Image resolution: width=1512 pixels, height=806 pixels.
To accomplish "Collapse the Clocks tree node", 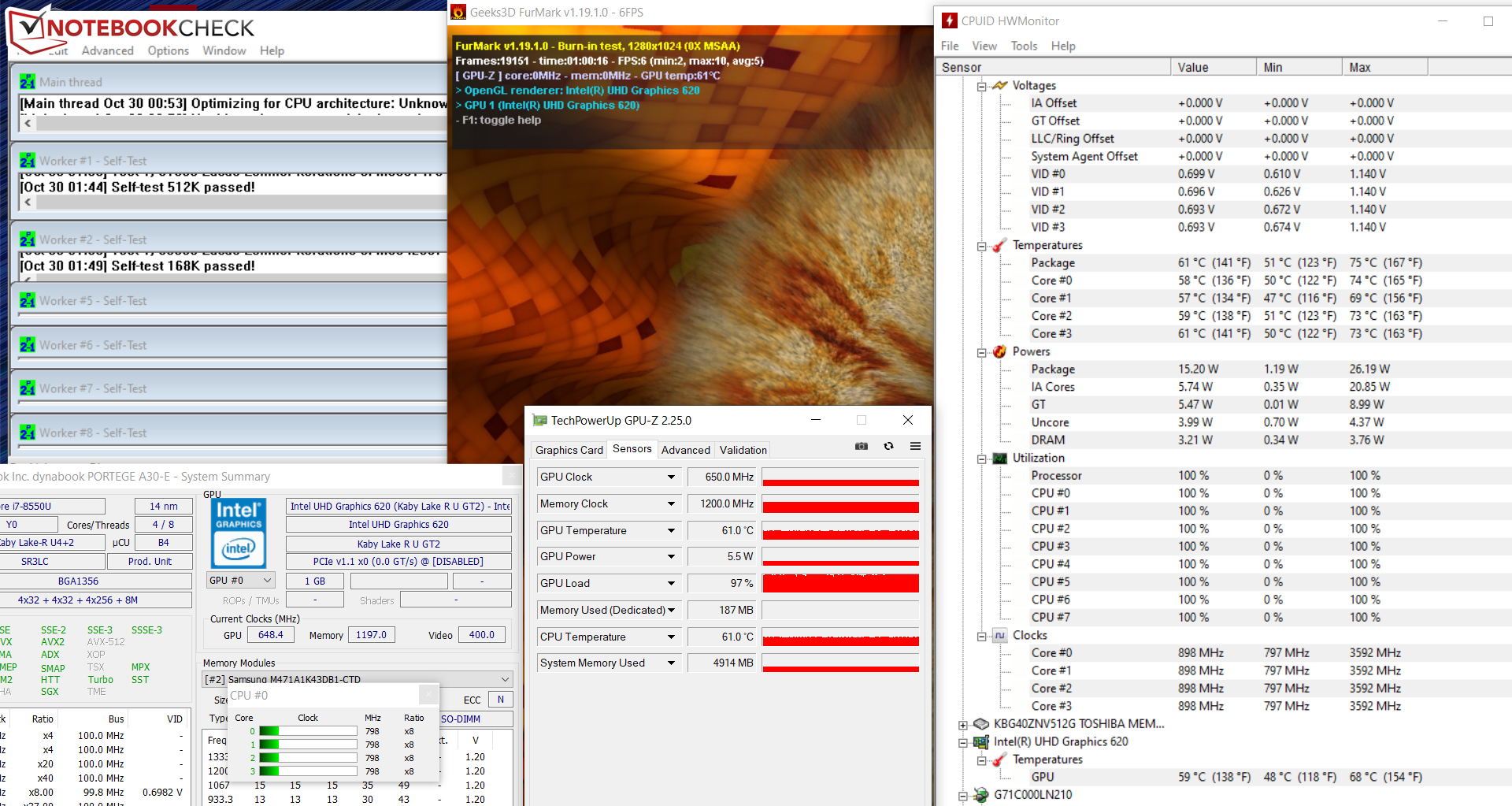I will 981,636.
